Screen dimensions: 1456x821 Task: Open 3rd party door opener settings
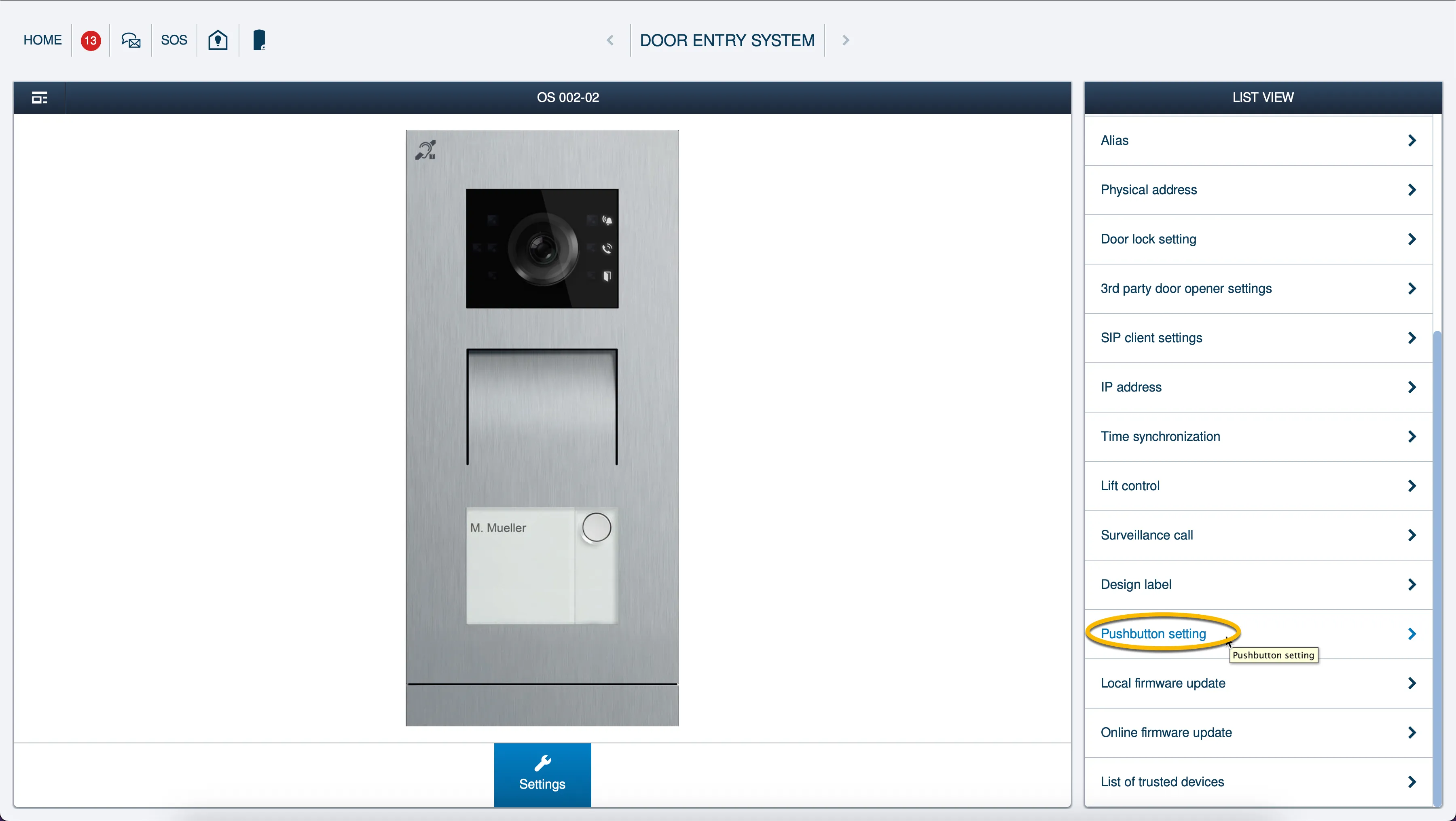pyautogui.click(x=1258, y=288)
